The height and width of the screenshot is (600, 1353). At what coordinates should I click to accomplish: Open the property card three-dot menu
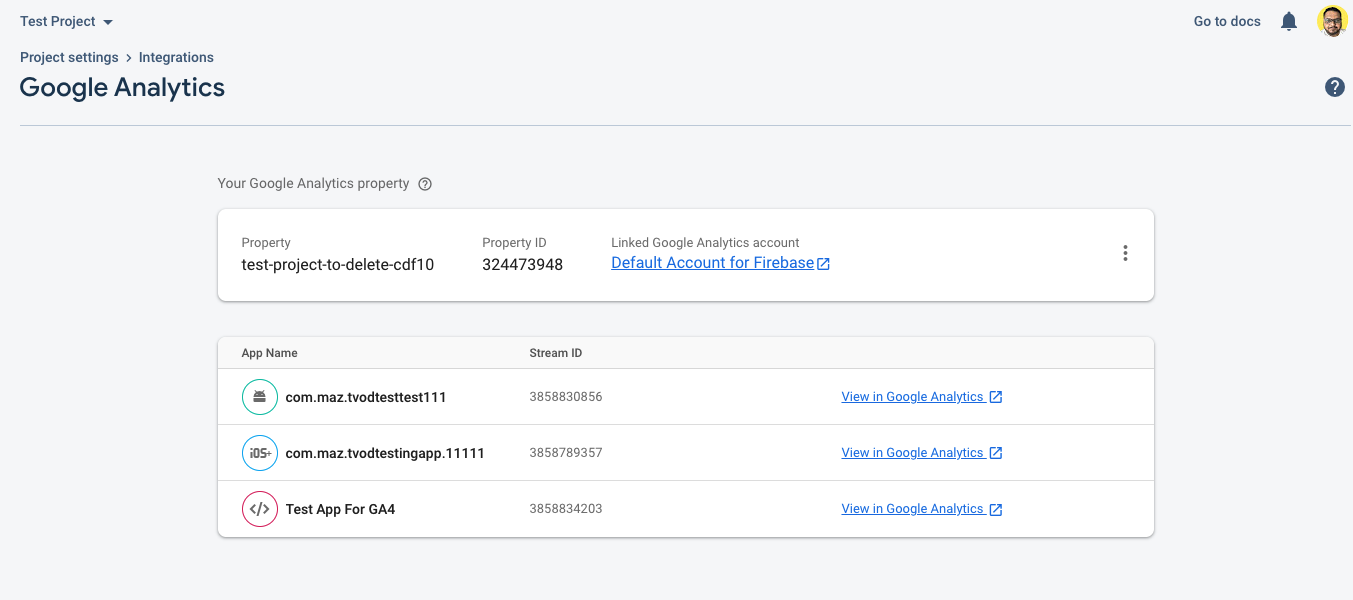coord(1125,253)
